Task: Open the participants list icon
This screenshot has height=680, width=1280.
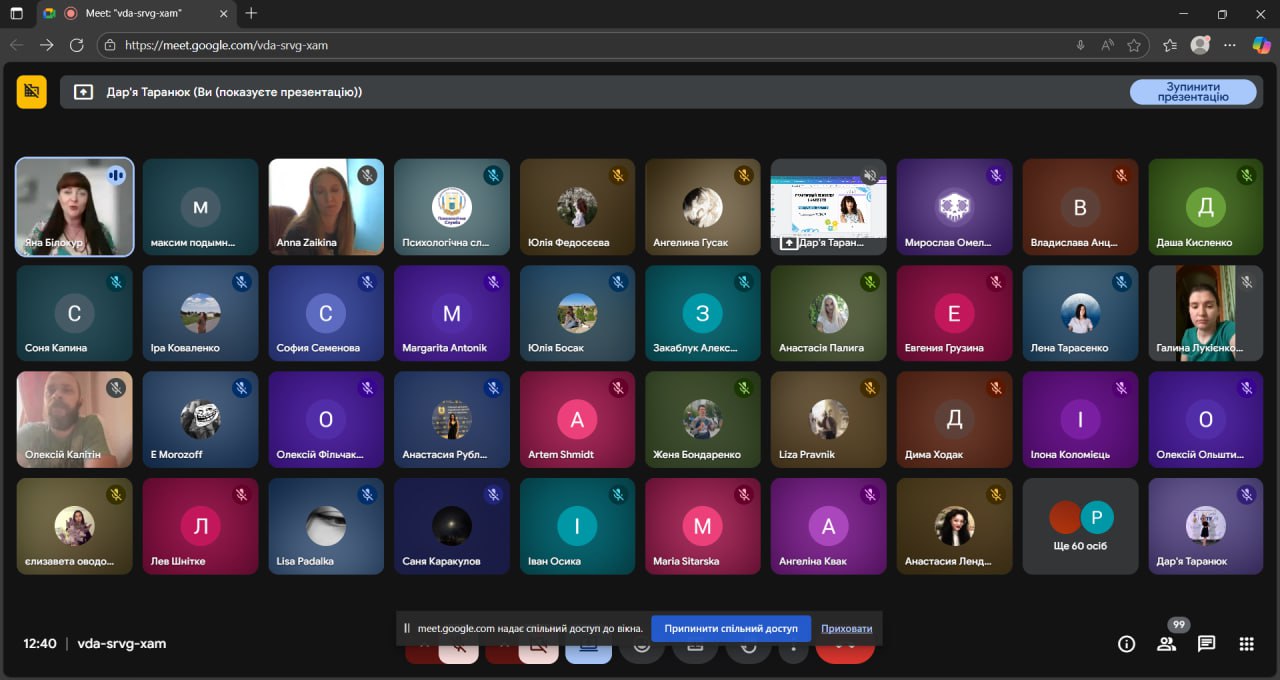Action: [1166, 644]
